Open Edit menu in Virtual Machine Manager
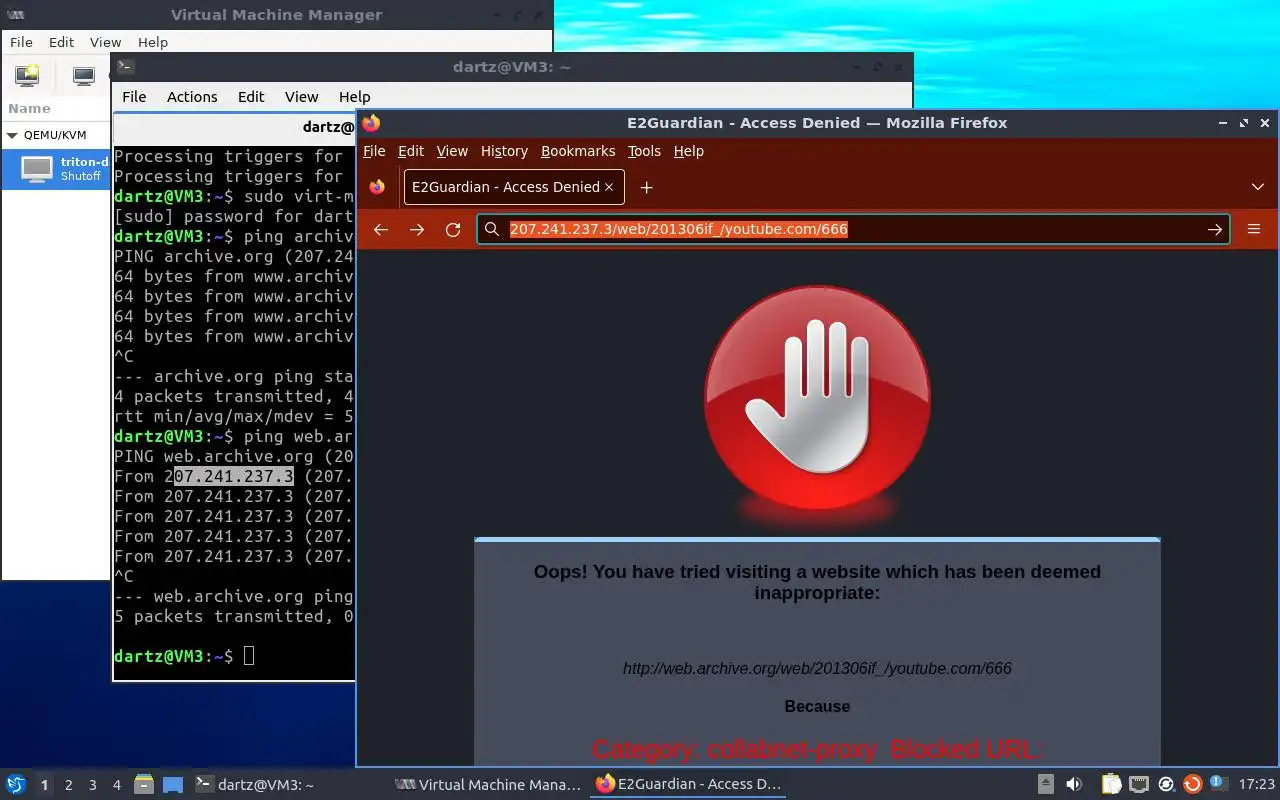This screenshot has width=1280, height=800. (62, 42)
